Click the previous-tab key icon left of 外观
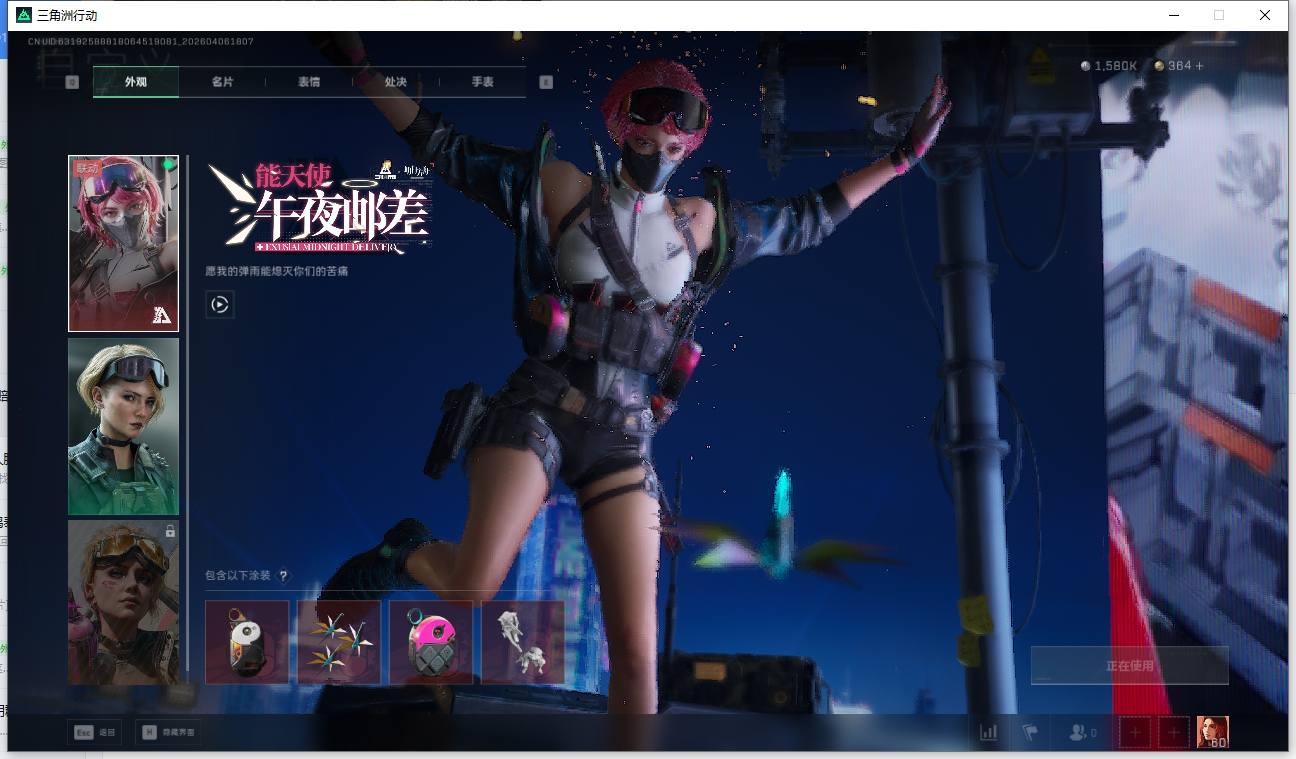1296x759 pixels. pos(72,82)
